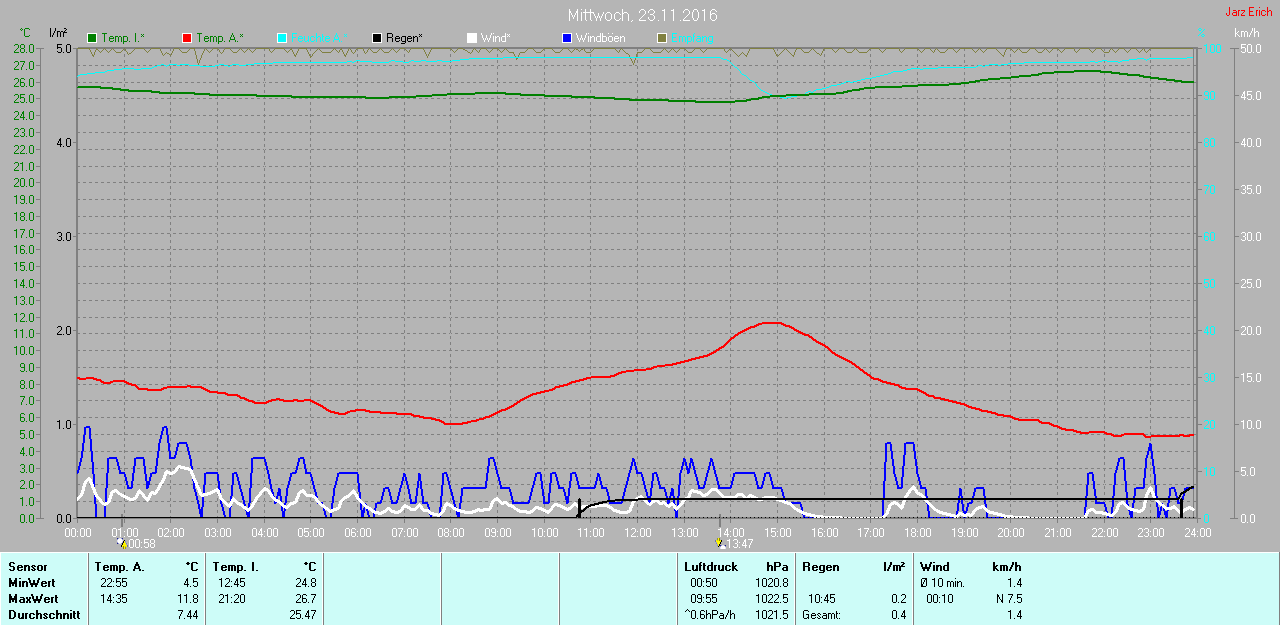Click the blue Windböen legend square
The height and width of the screenshot is (625, 1280).
point(567,38)
